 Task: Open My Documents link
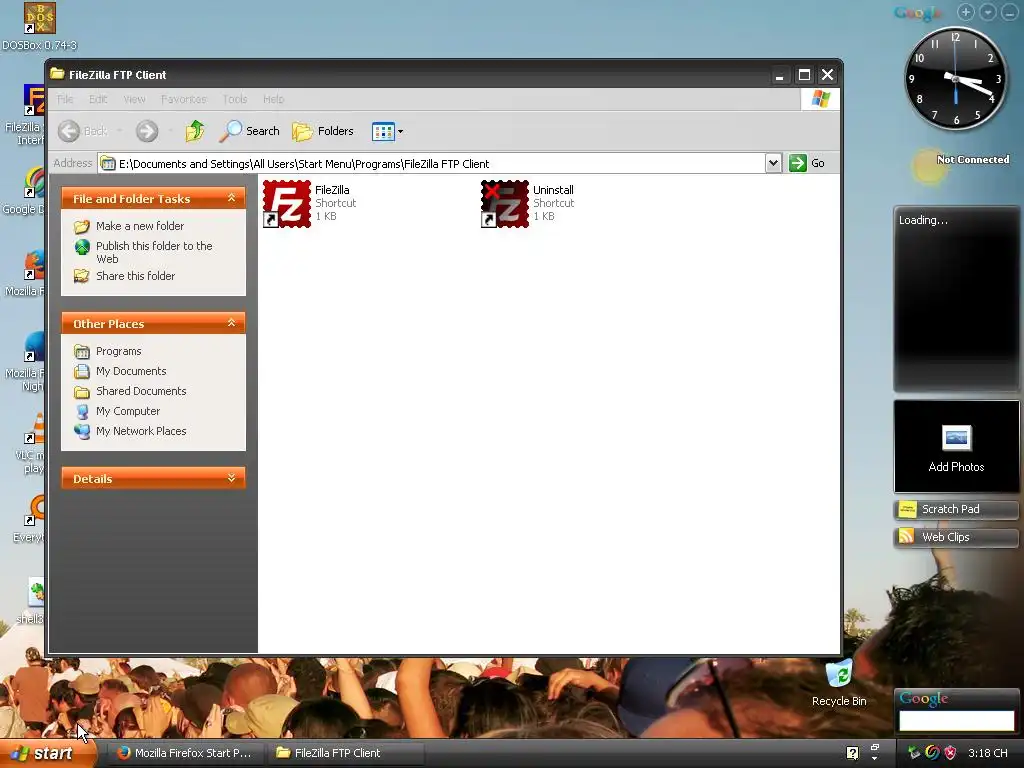coord(120,371)
